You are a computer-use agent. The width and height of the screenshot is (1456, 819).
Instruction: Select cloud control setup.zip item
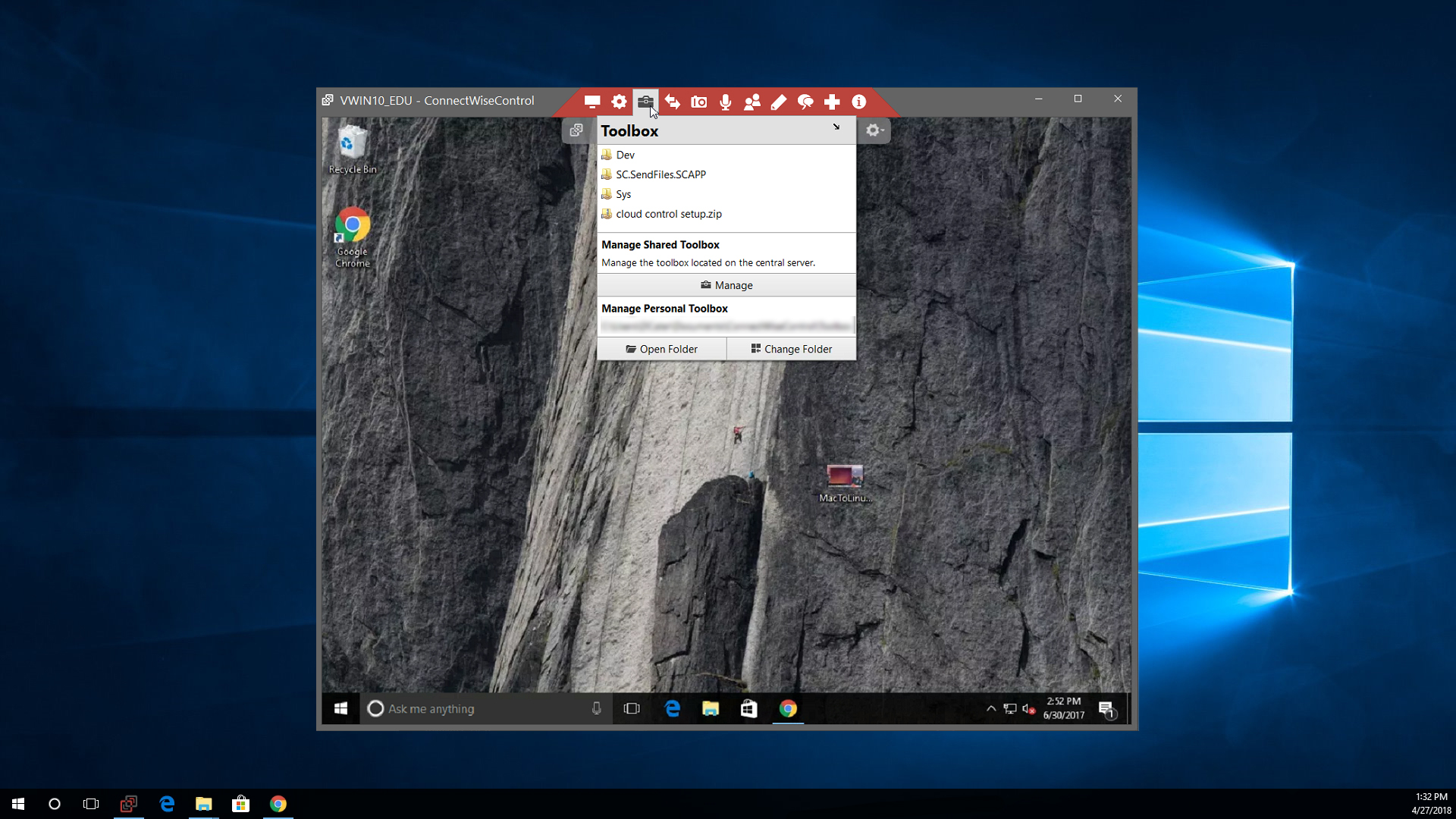(668, 214)
